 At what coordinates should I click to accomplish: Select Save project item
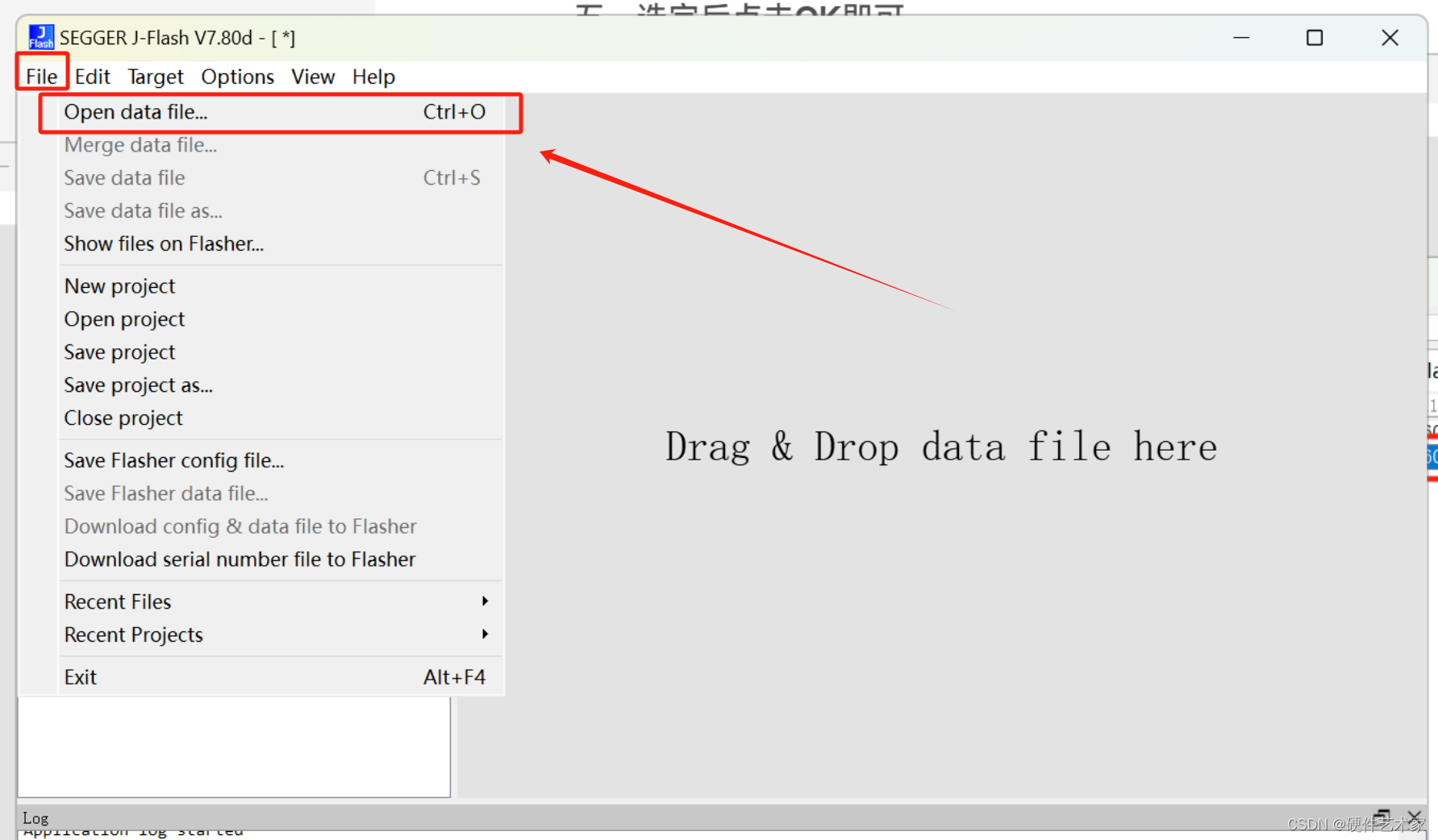click(x=281, y=352)
